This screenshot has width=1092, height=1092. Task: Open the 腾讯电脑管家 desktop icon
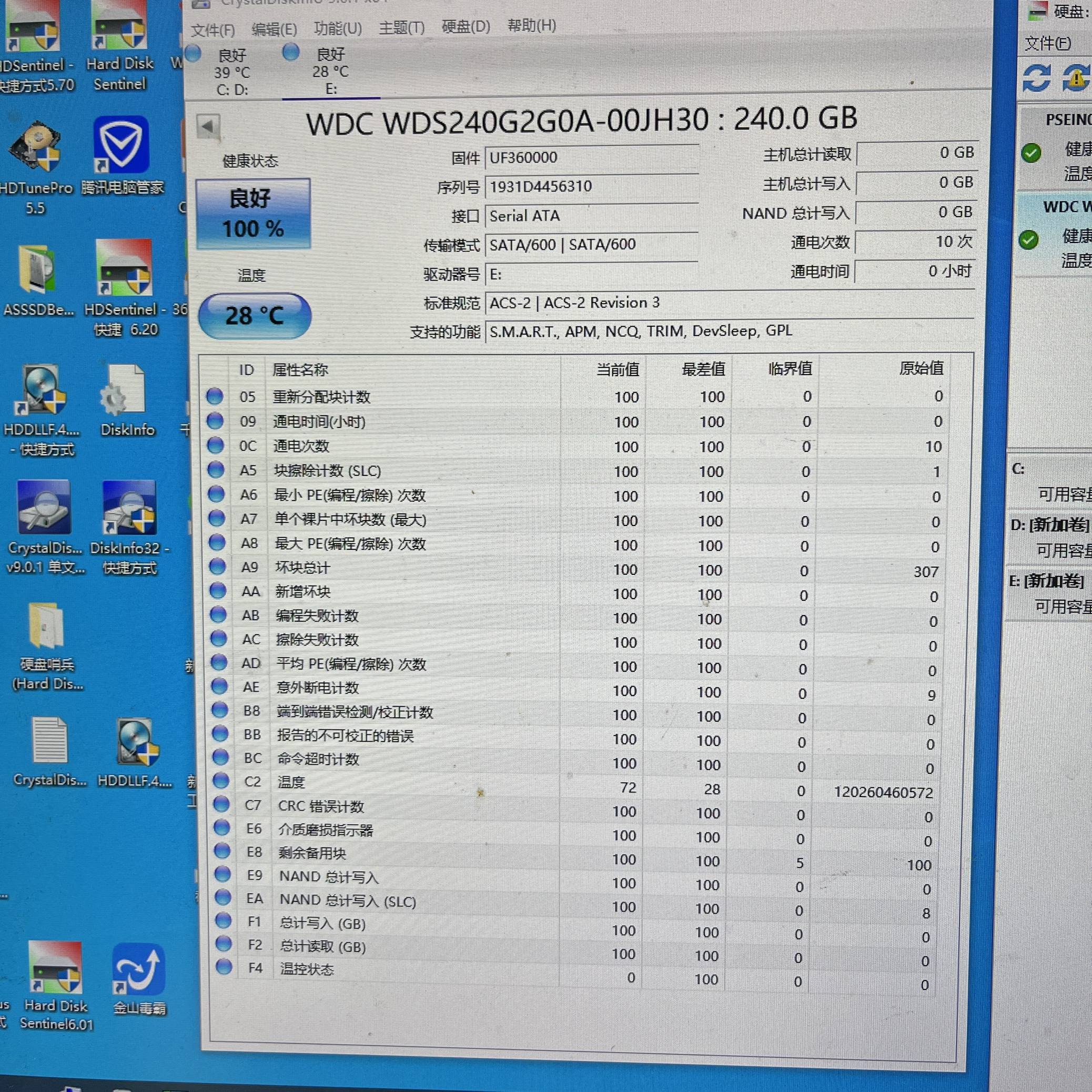pyautogui.click(x=122, y=156)
